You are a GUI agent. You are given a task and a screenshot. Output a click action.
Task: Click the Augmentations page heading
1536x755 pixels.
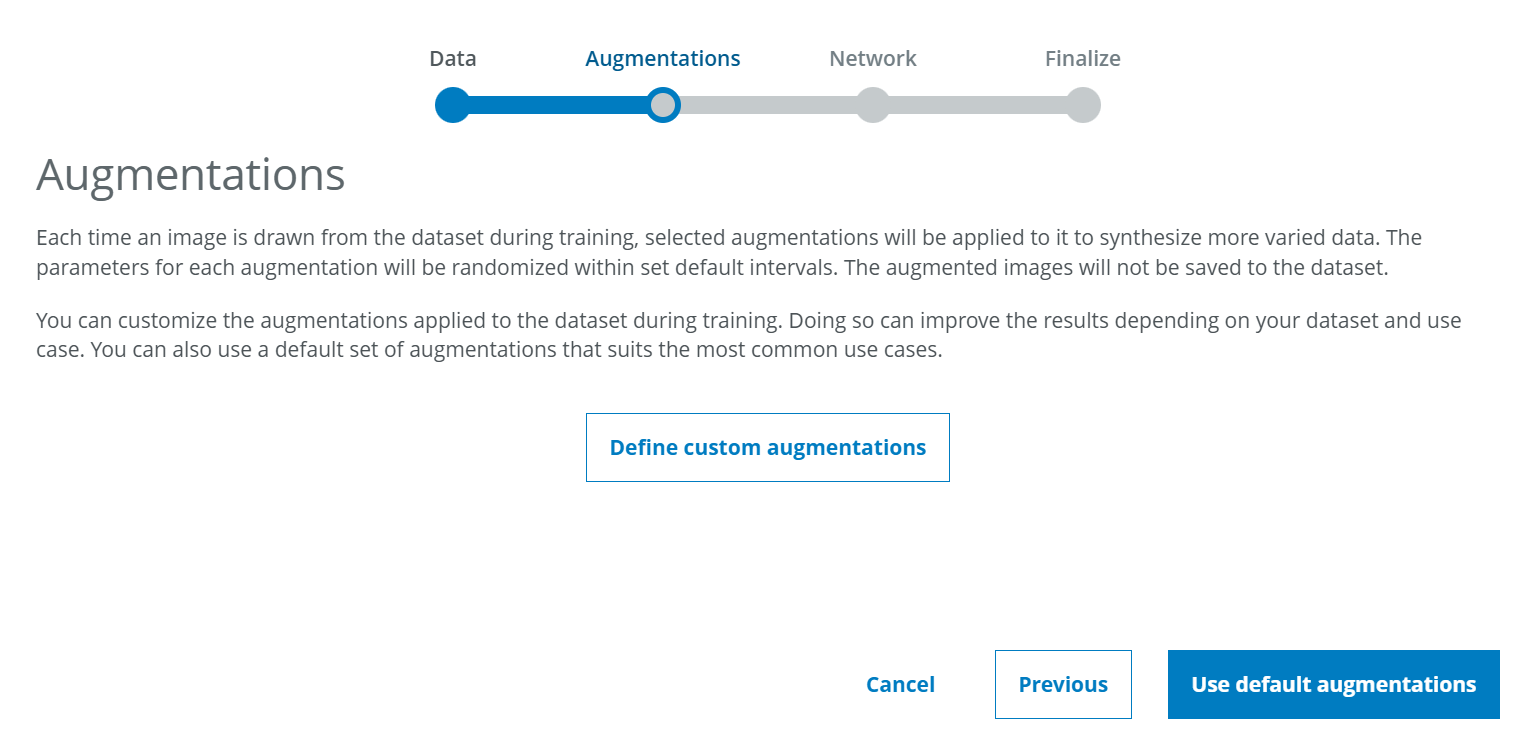[x=190, y=174]
